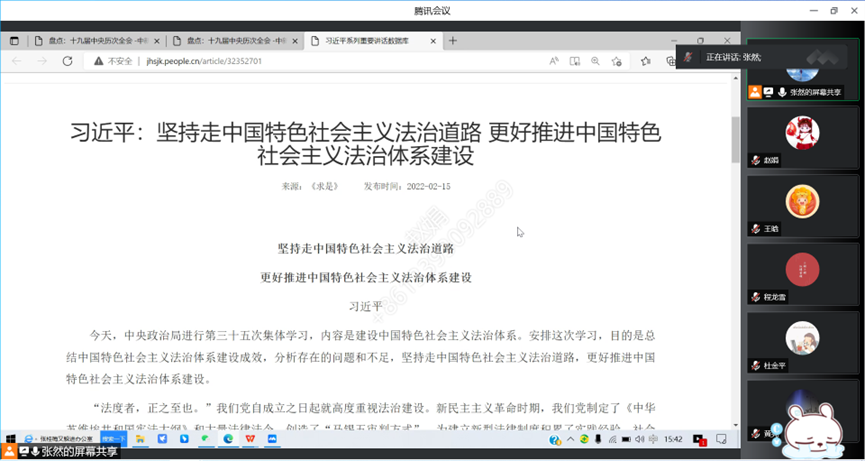The width and height of the screenshot is (865, 461).
Task: Open File Explorer from the taskbar
Action: click(x=140, y=439)
